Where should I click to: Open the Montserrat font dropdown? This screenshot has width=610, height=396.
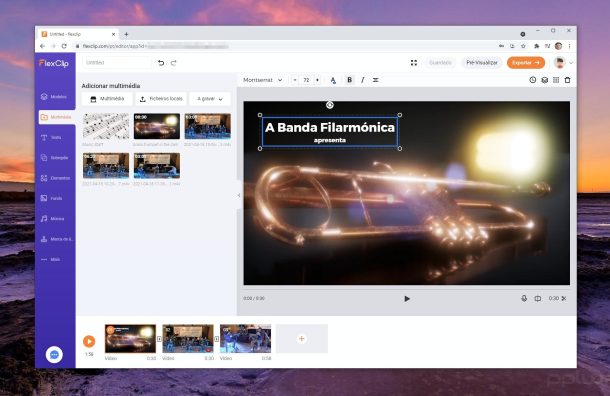click(263, 80)
